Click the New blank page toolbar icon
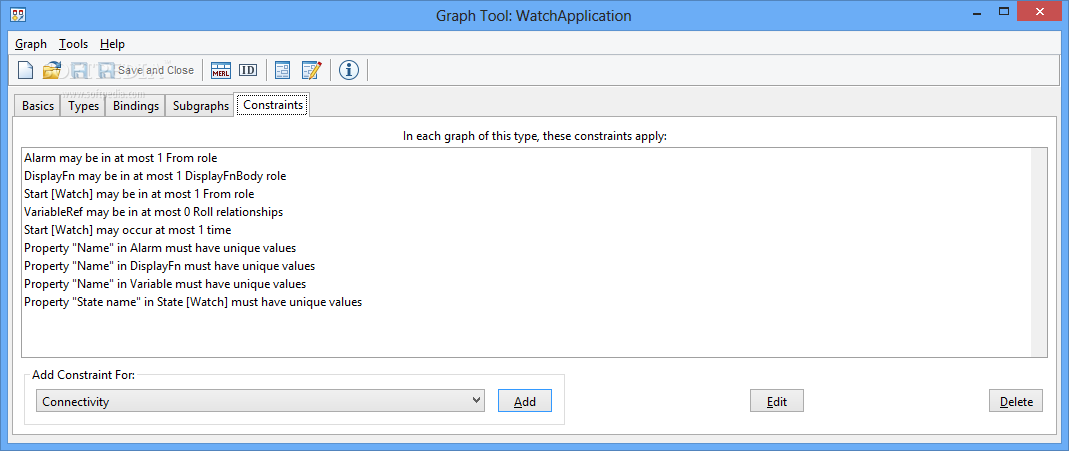Image resolution: width=1069 pixels, height=451 pixels. click(x=25, y=69)
